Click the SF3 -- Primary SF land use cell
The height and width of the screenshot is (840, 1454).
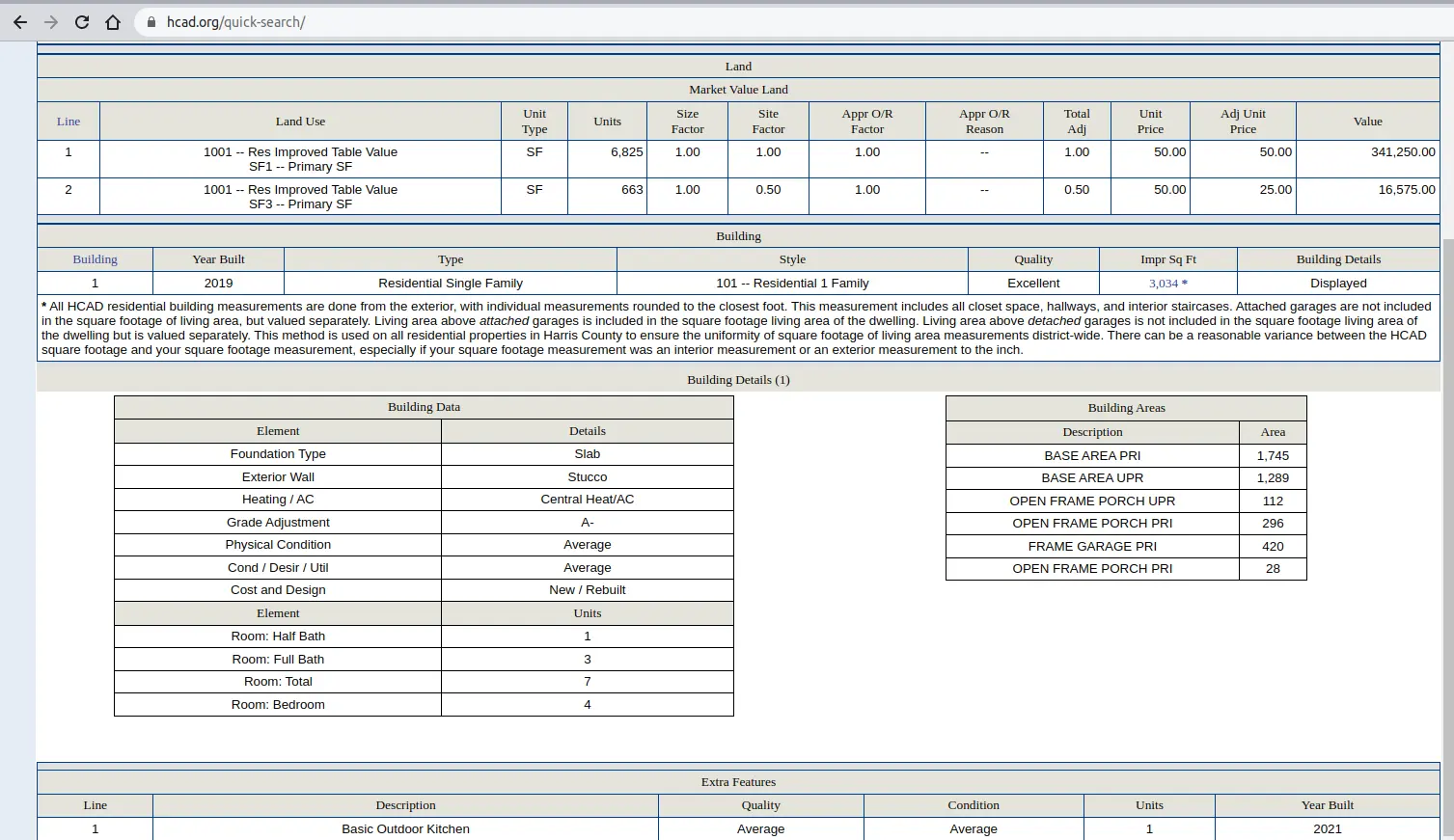tap(300, 197)
